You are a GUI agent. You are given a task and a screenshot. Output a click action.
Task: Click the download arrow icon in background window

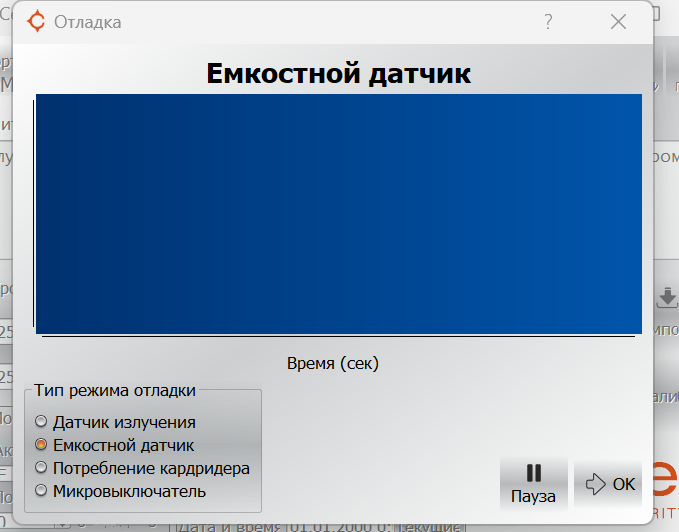667,298
